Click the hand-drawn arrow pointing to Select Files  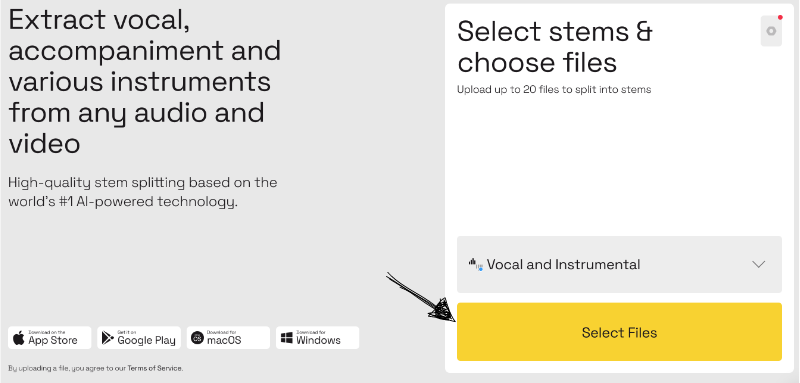tap(420, 297)
